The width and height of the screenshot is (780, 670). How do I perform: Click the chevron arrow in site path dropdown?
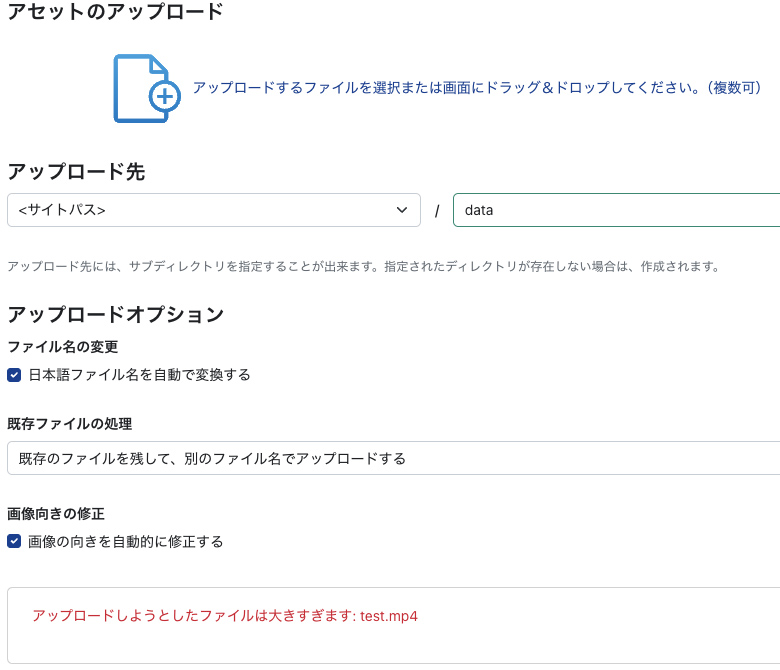click(401, 210)
